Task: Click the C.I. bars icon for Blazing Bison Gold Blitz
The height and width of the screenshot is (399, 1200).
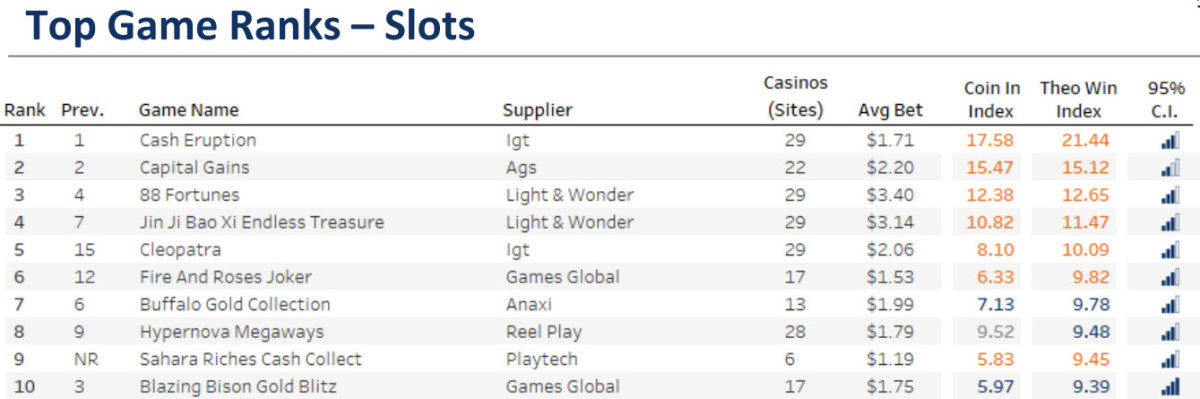Action: point(1170,386)
